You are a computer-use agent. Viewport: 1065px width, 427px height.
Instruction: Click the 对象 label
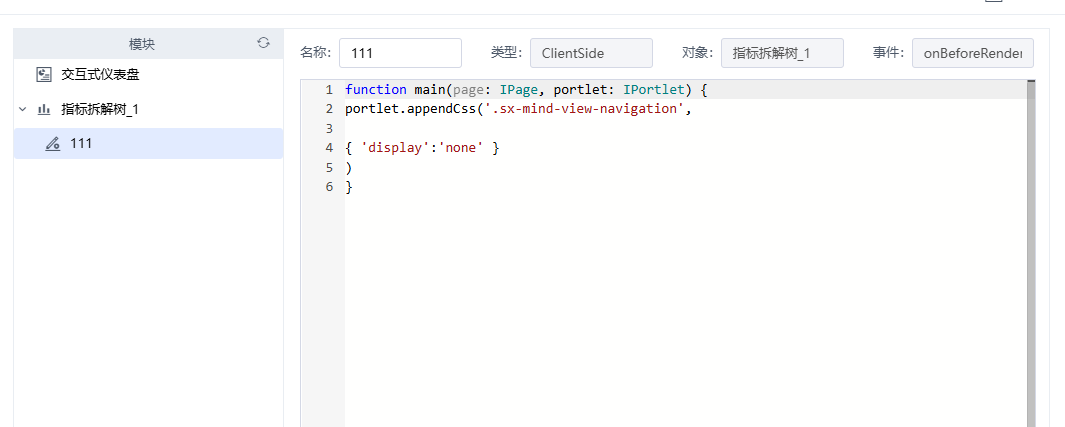coord(697,53)
